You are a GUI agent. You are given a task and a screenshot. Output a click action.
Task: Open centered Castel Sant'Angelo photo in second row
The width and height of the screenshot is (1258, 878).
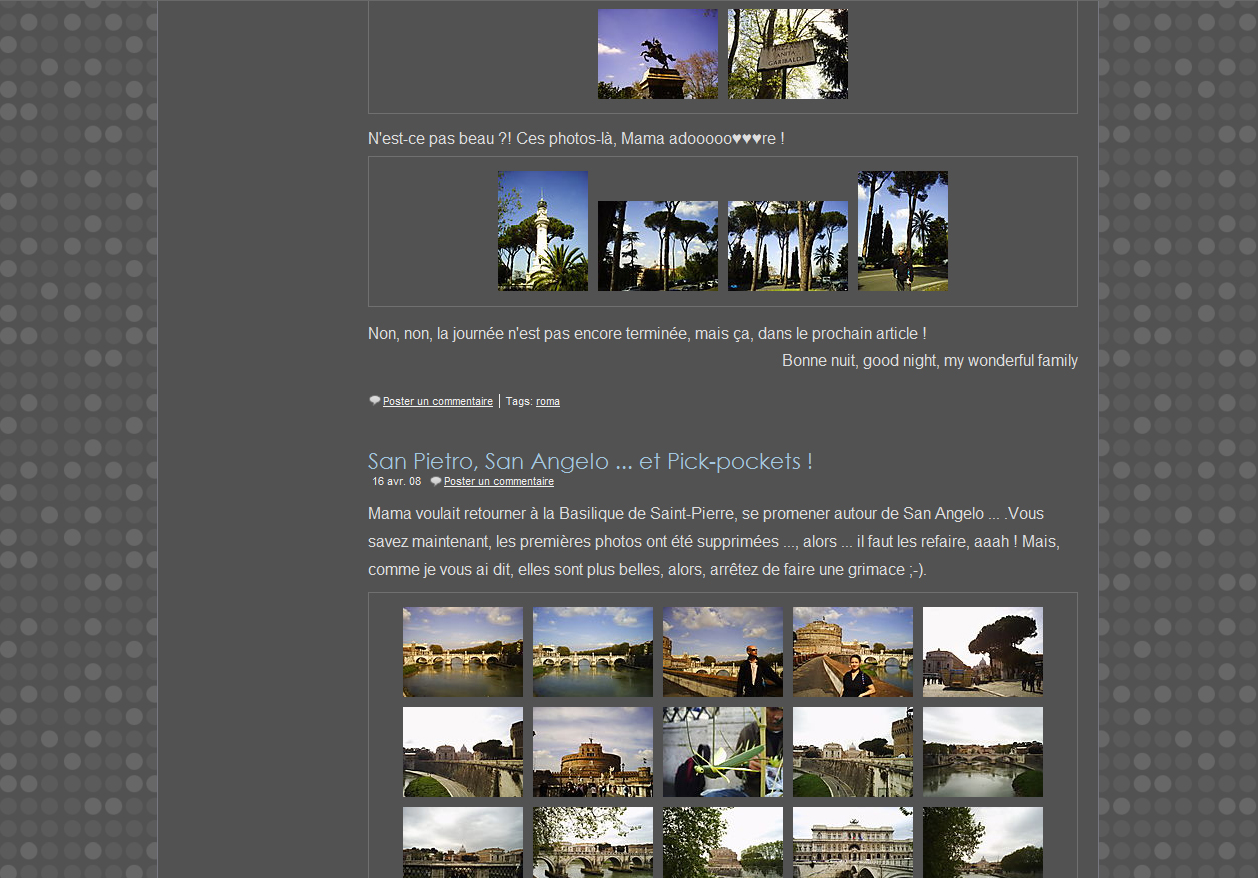pyautogui.click(x=592, y=752)
